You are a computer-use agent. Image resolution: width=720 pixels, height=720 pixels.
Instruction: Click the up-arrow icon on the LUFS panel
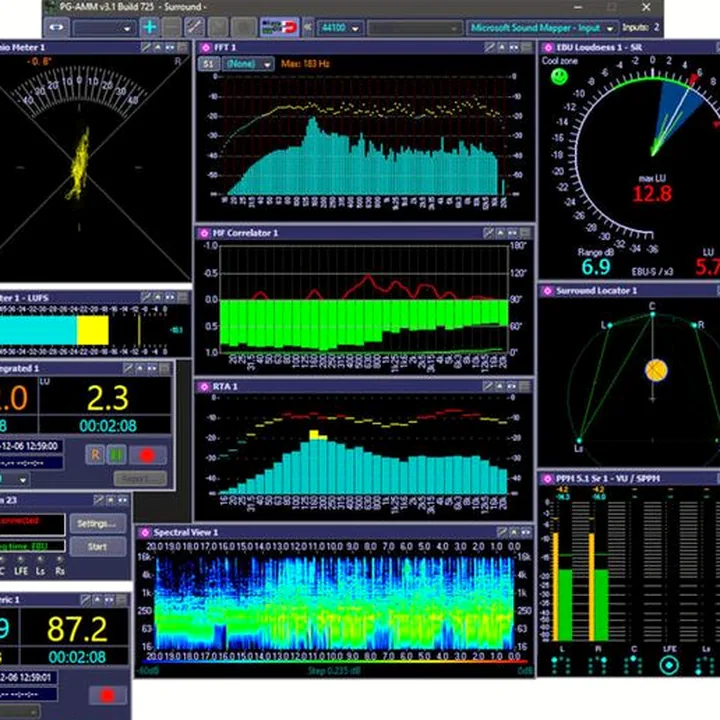point(158,298)
